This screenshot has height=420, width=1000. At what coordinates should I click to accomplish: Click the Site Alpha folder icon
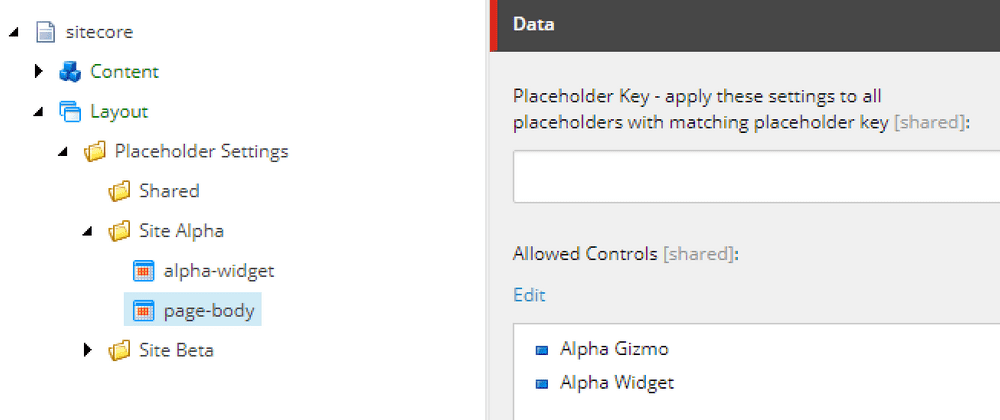click(x=119, y=231)
